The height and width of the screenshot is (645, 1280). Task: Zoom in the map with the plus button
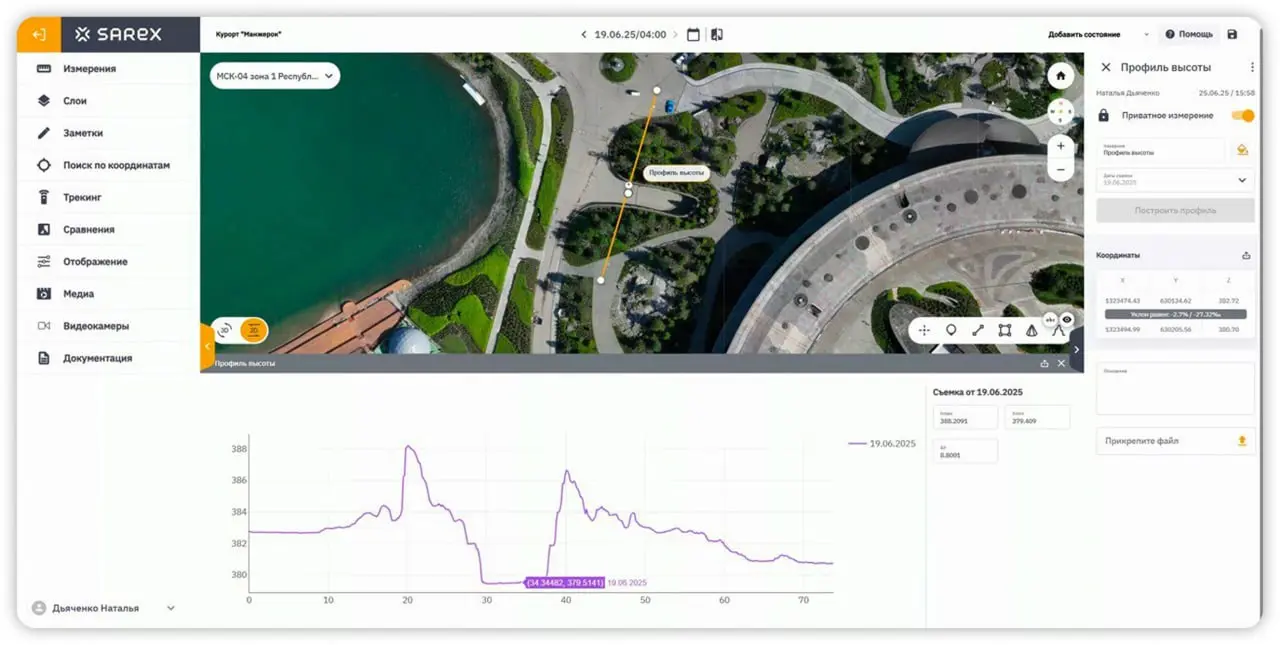(1061, 146)
